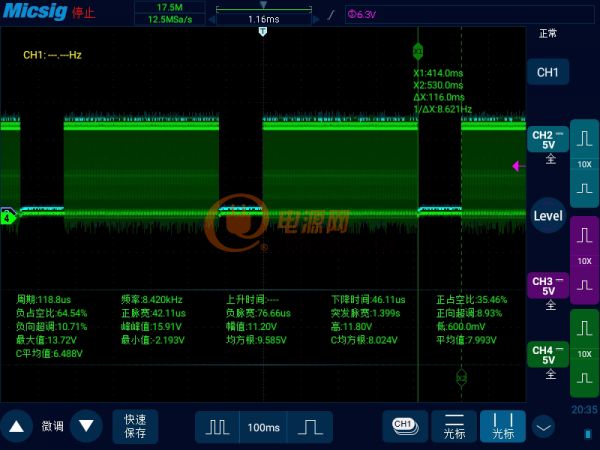Image resolution: width=600 pixels, height=450 pixels.
Task: Tap the CH4 10X probe setting
Action: (x=585, y=354)
